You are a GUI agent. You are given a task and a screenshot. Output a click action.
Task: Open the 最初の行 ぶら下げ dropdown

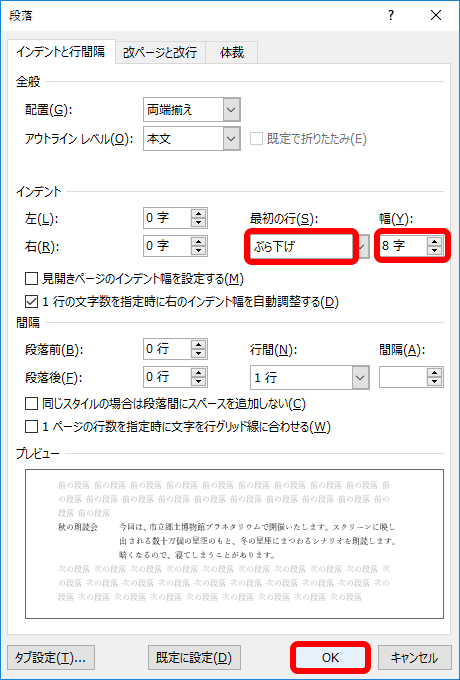click(363, 247)
